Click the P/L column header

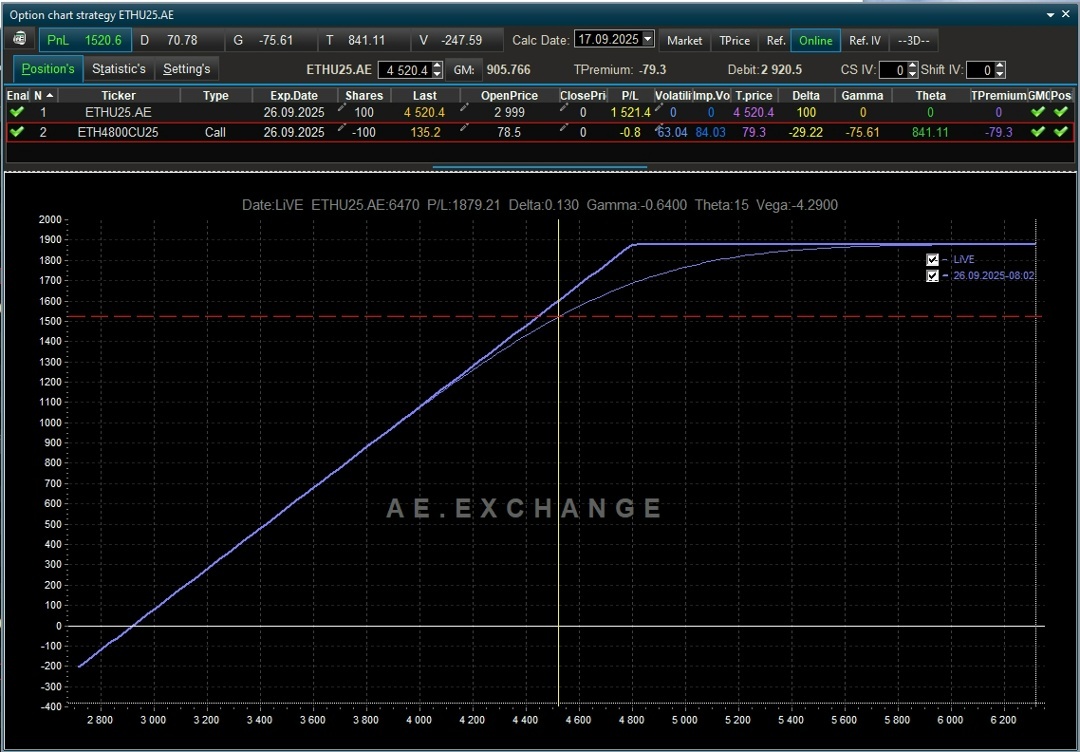630,96
